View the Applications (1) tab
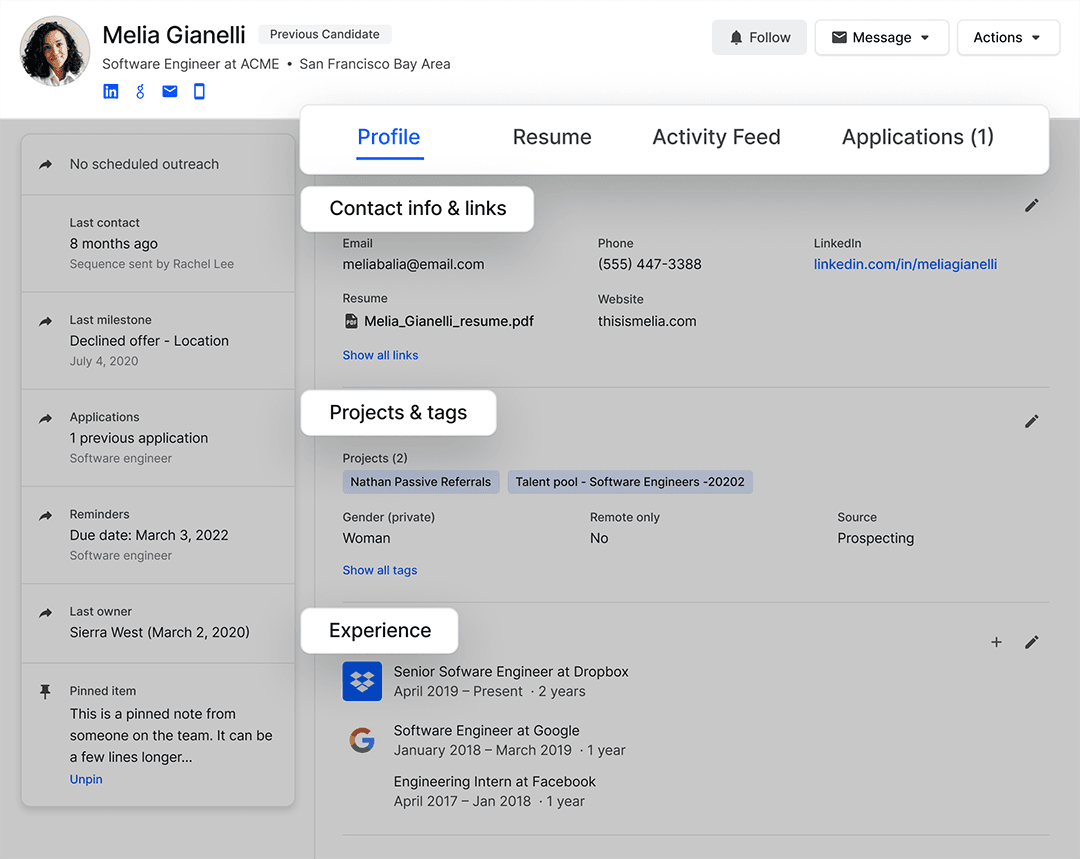This screenshot has height=859, width=1080. [x=917, y=138]
